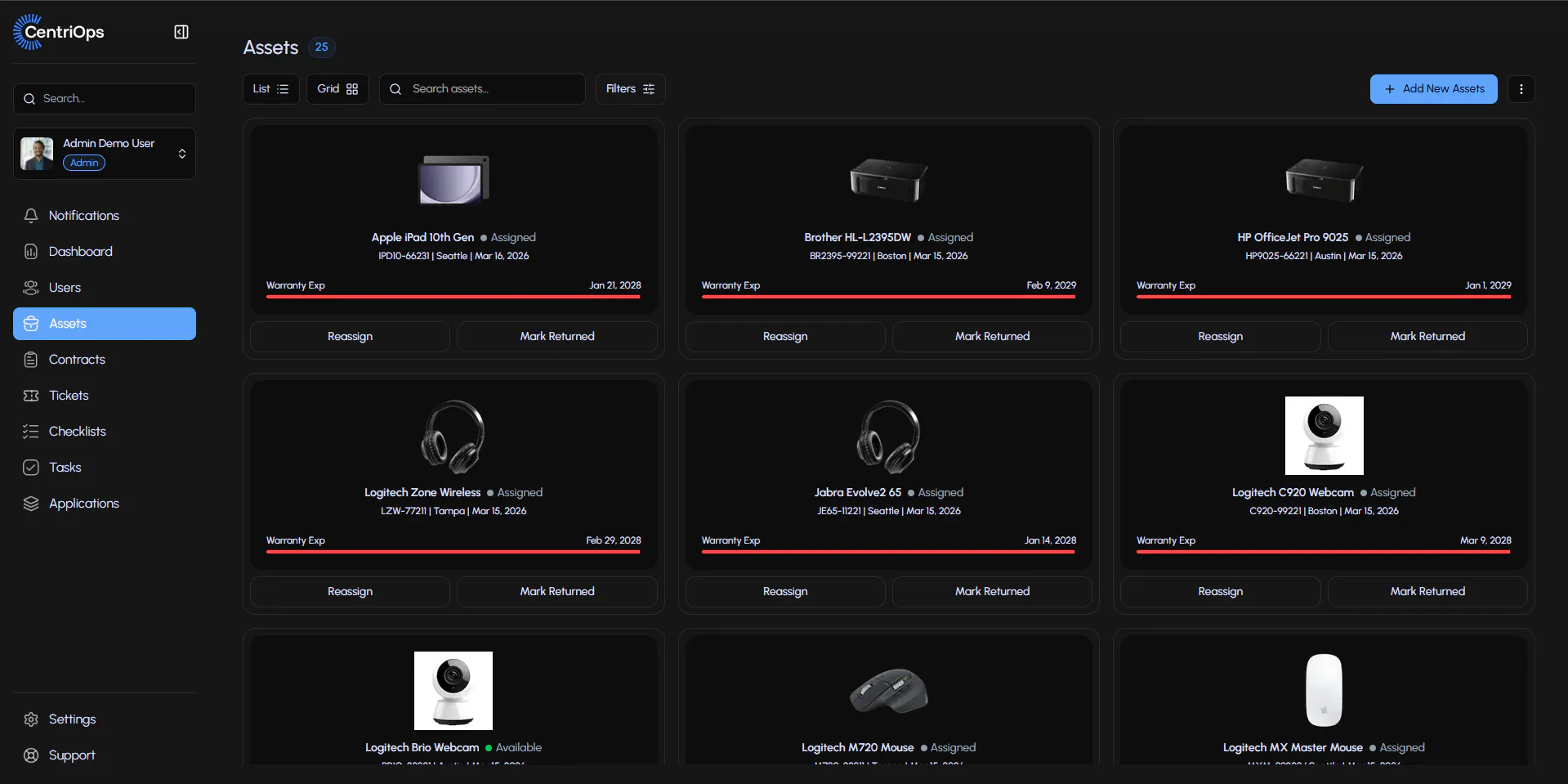1568x784 pixels.
Task: Click the Jabra Evolve2 65 headphones image
Action: coord(889,436)
